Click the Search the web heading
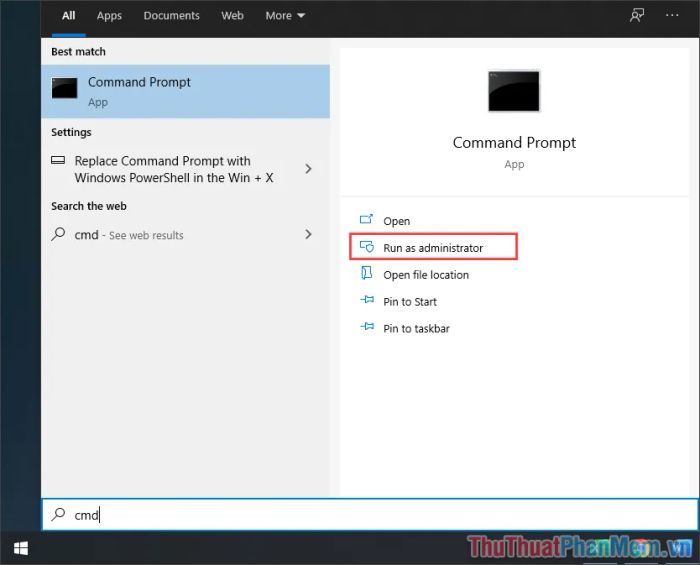Image resolution: width=700 pixels, height=565 pixels. [89, 206]
